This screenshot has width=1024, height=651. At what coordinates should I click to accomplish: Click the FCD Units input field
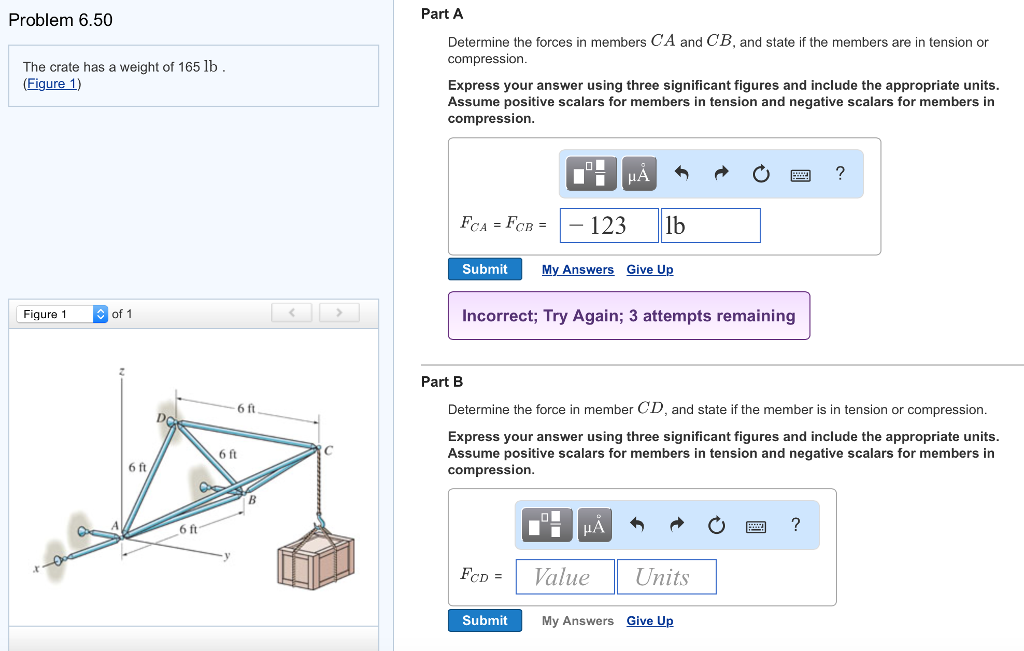[666, 577]
